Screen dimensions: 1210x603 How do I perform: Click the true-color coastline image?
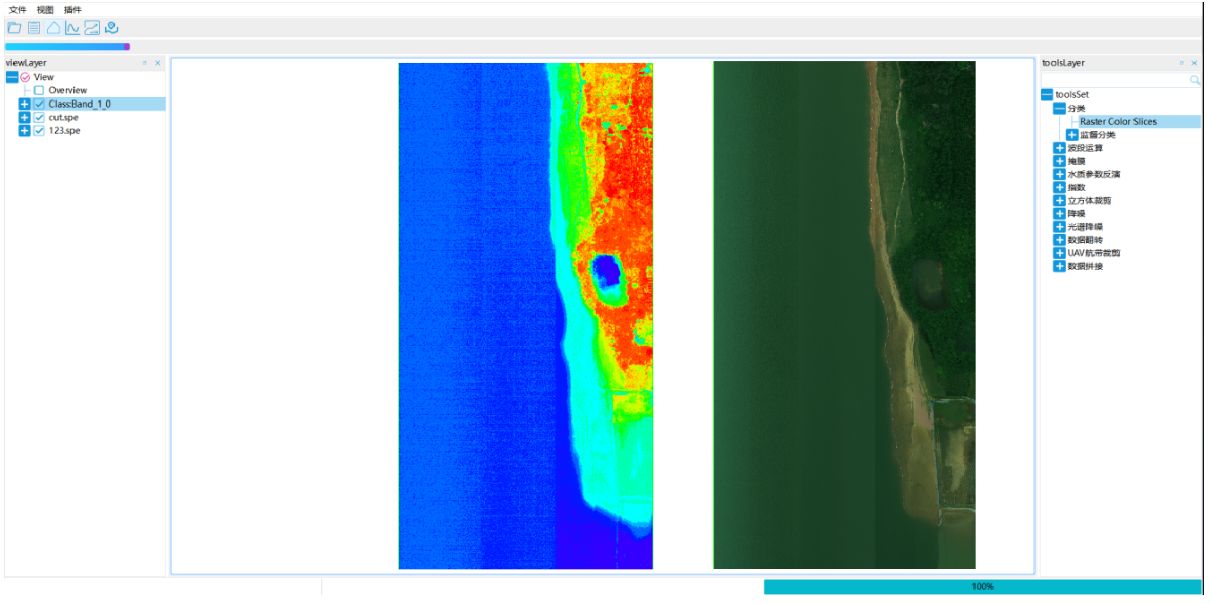[844, 316]
